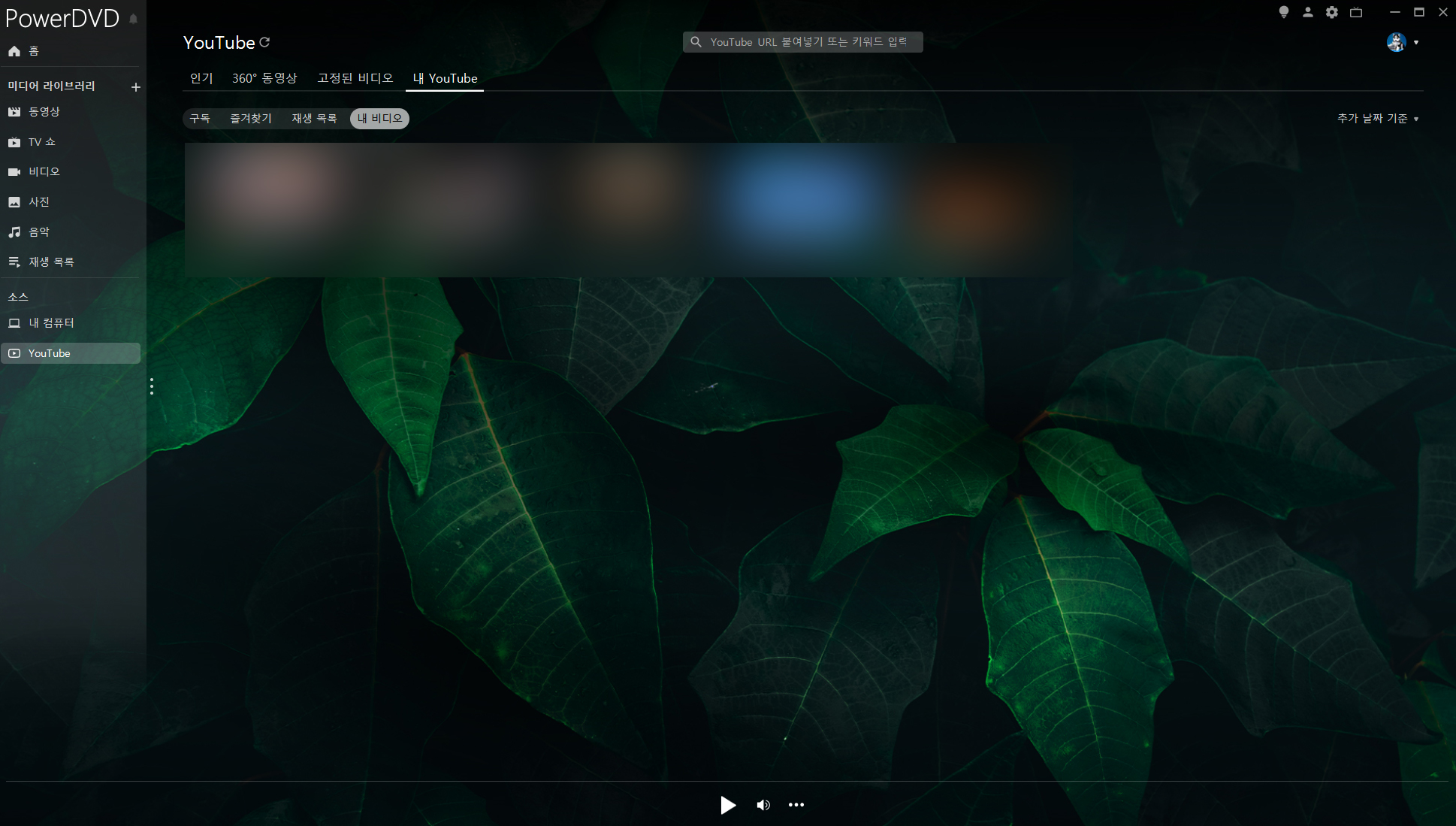The height and width of the screenshot is (826, 1456).
Task: Click the lightbulb tips icon
Action: click(x=1284, y=12)
